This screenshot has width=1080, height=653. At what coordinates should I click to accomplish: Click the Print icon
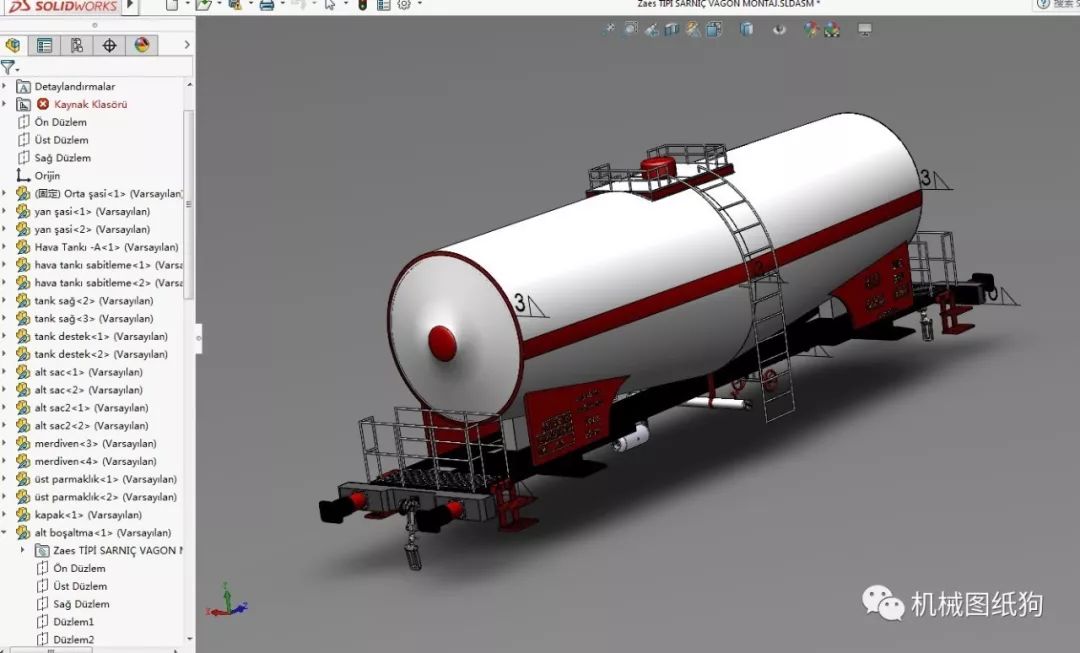[x=267, y=5]
